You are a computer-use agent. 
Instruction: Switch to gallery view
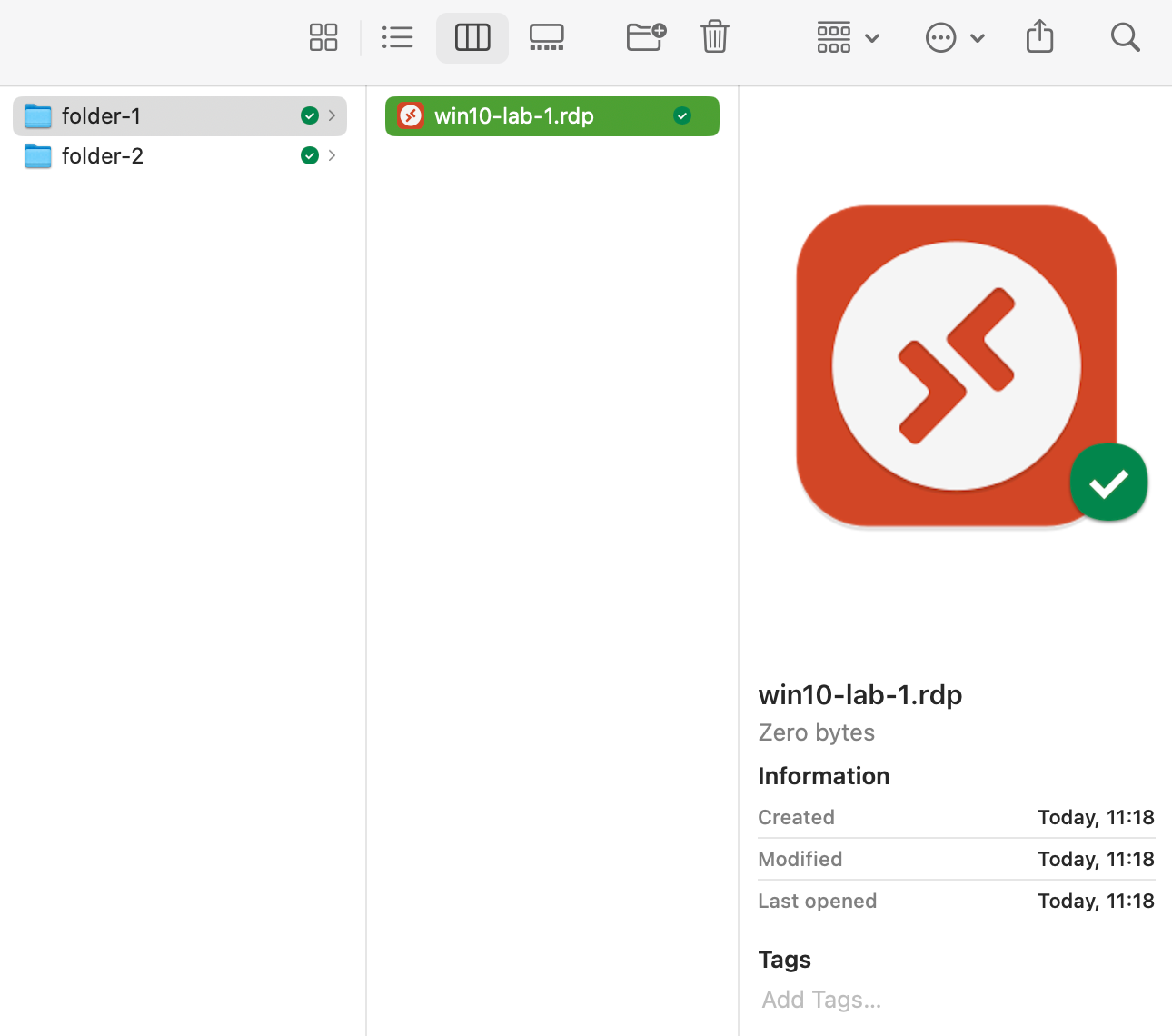tap(547, 37)
